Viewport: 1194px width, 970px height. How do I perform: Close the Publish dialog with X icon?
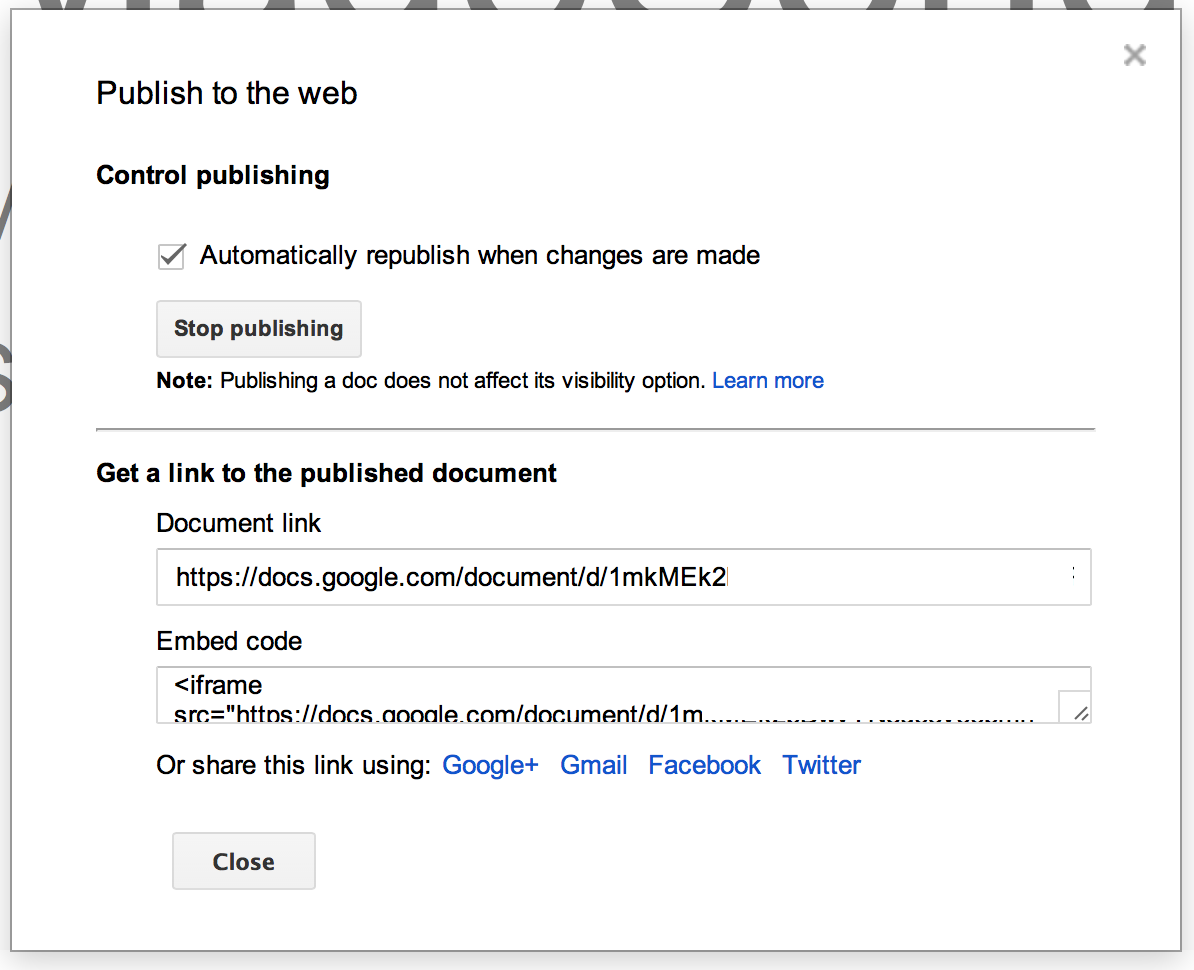[x=1135, y=55]
